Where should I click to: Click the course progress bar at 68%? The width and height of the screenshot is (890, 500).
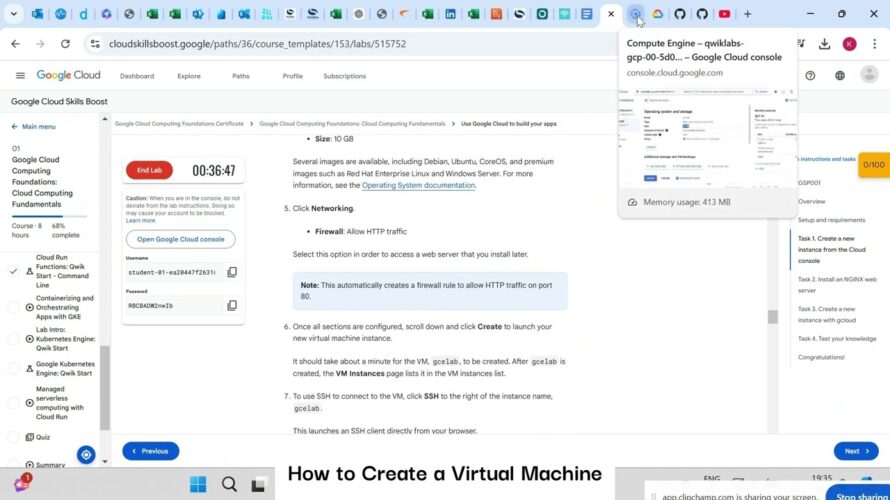(x=49, y=216)
